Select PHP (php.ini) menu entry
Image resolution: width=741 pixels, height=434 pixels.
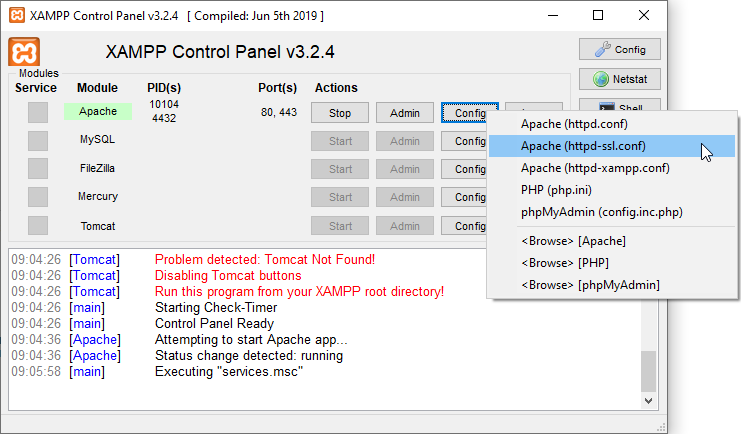coord(560,190)
